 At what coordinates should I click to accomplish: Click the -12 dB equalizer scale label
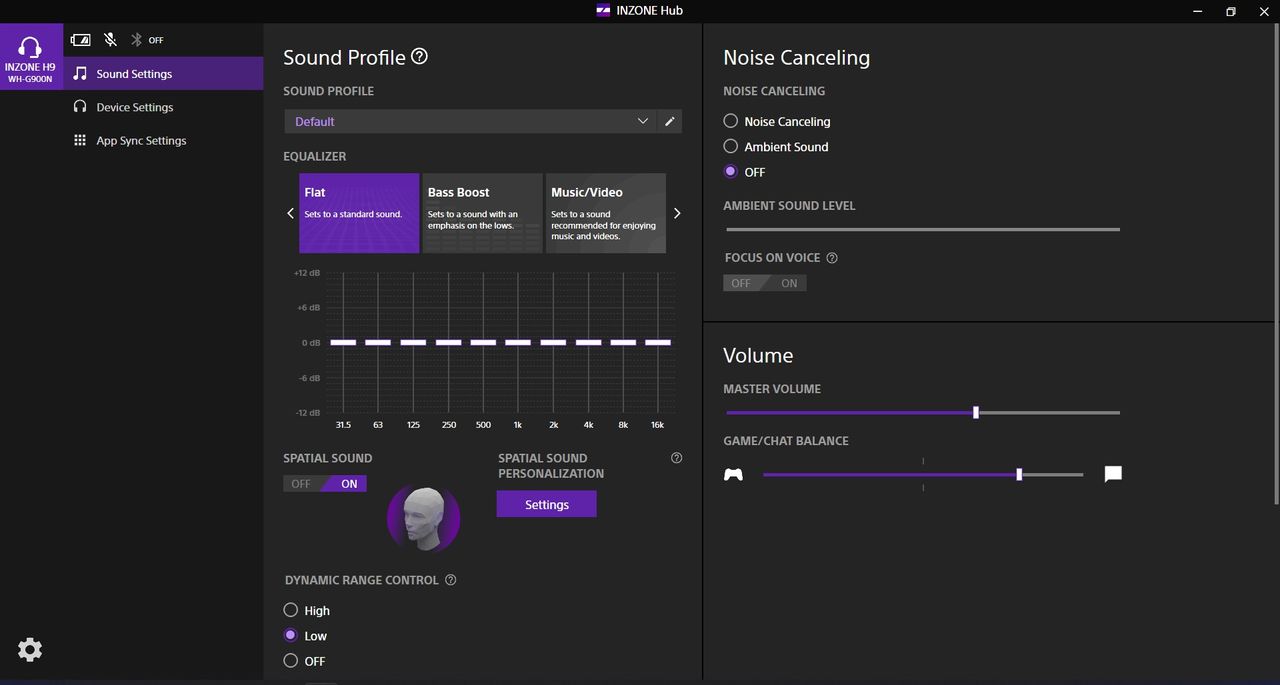(307, 413)
